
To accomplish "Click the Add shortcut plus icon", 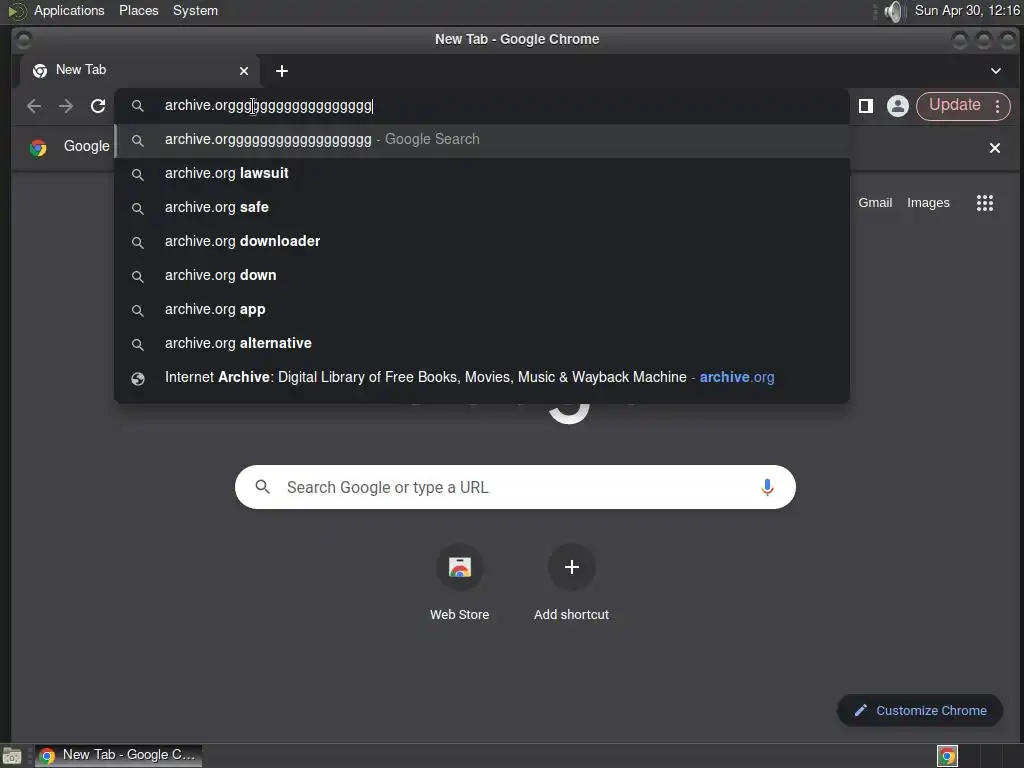I will click(571, 567).
